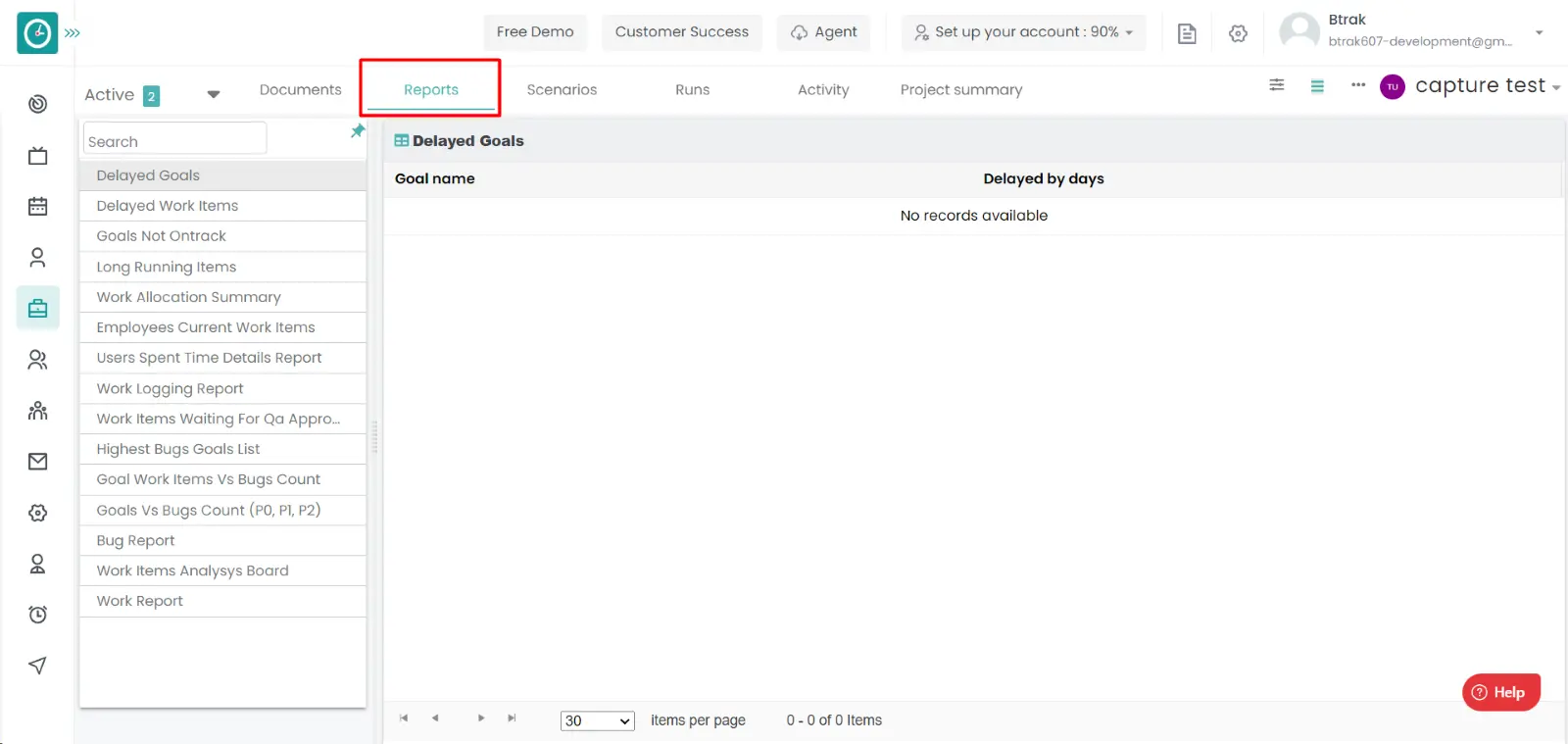The width and height of the screenshot is (1568, 744).
Task: Switch to the green list view icon
Action: click(1317, 86)
